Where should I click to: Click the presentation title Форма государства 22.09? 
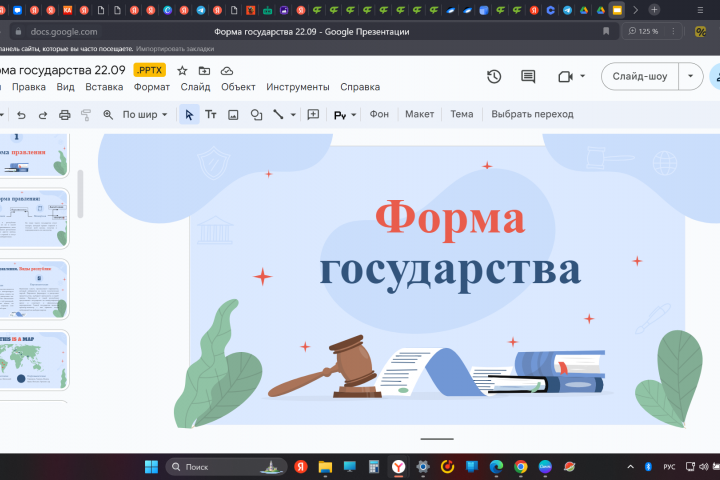tap(62, 70)
